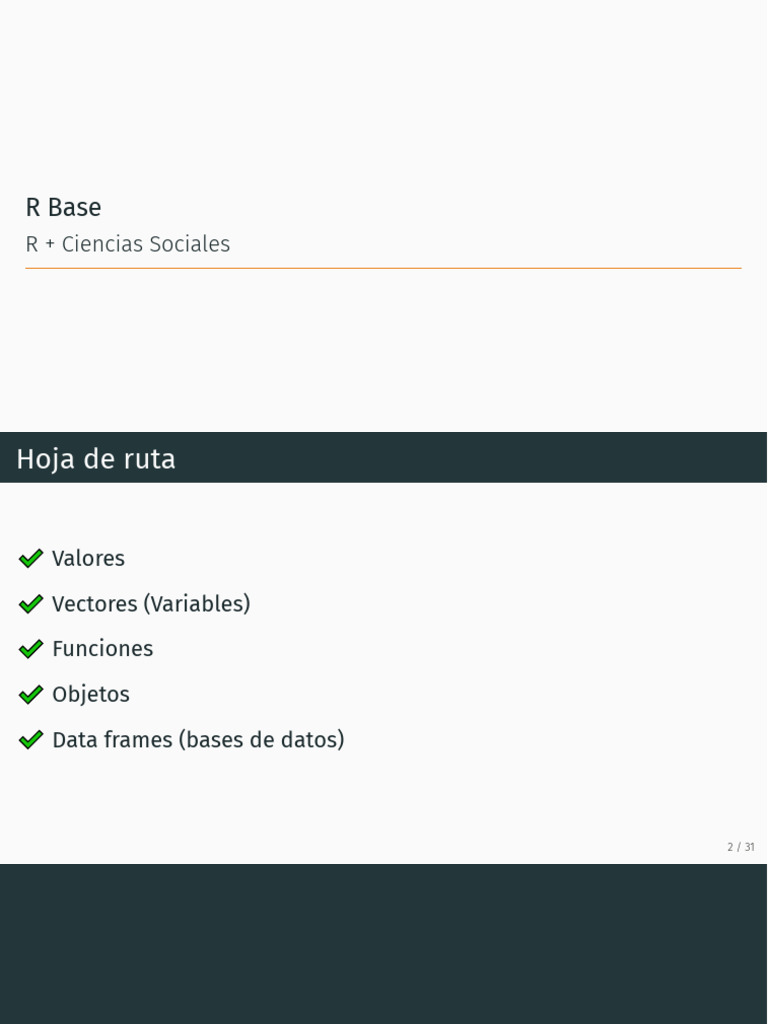
Task: Click the checkmark icon next to Vectores
Action: coord(31,604)
